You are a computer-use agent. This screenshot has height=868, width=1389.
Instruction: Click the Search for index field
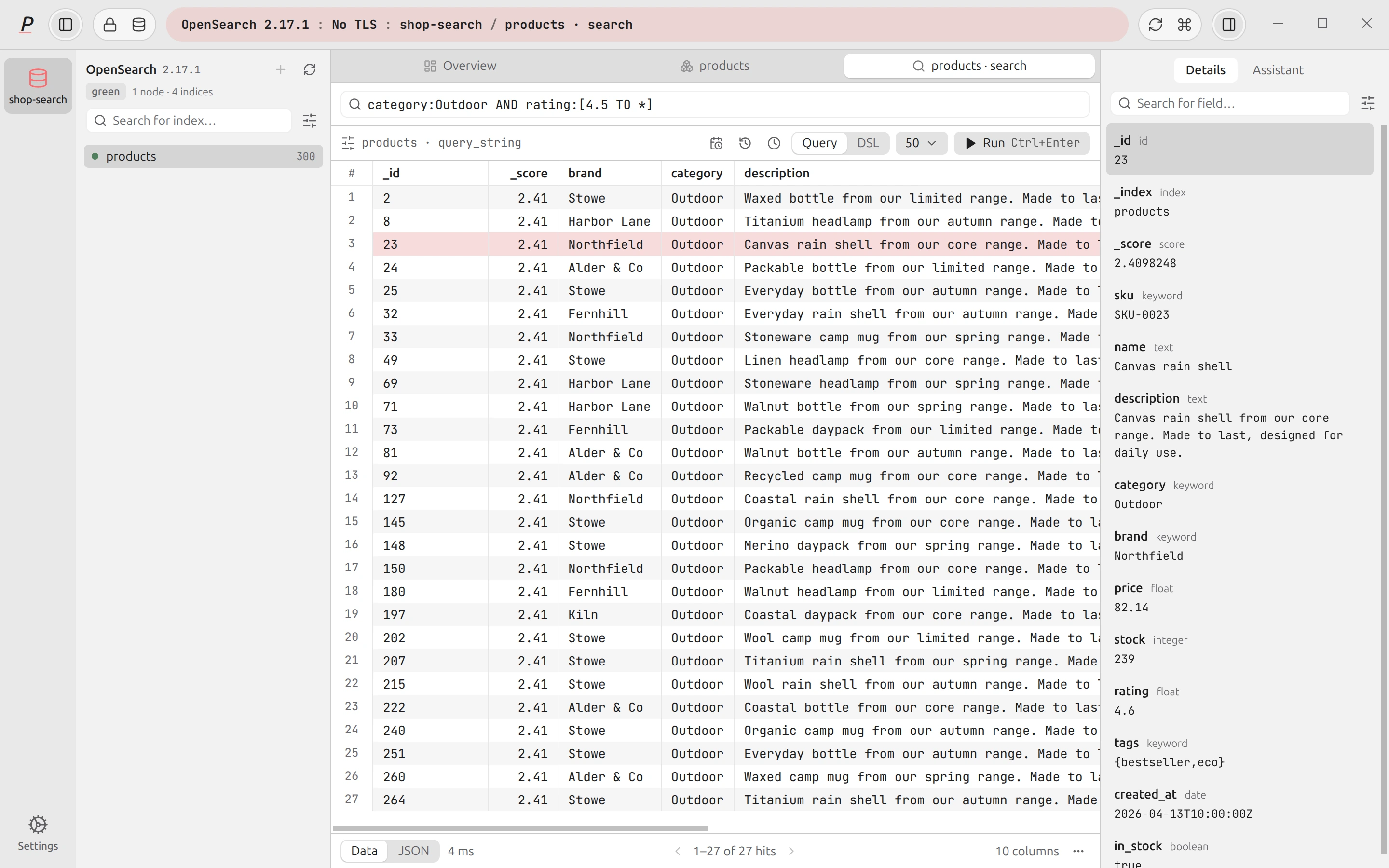(189, 121)
